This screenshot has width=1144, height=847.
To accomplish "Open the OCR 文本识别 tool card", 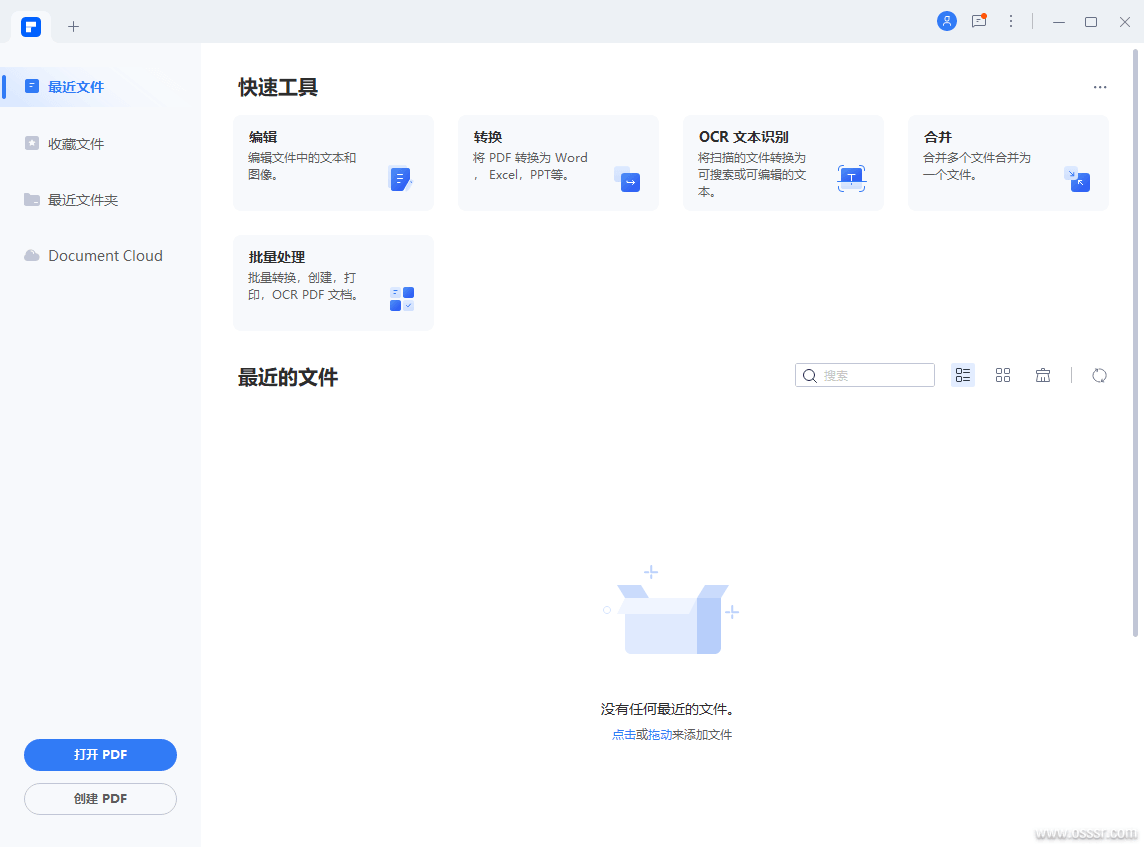I will click(x=783, y=163).
